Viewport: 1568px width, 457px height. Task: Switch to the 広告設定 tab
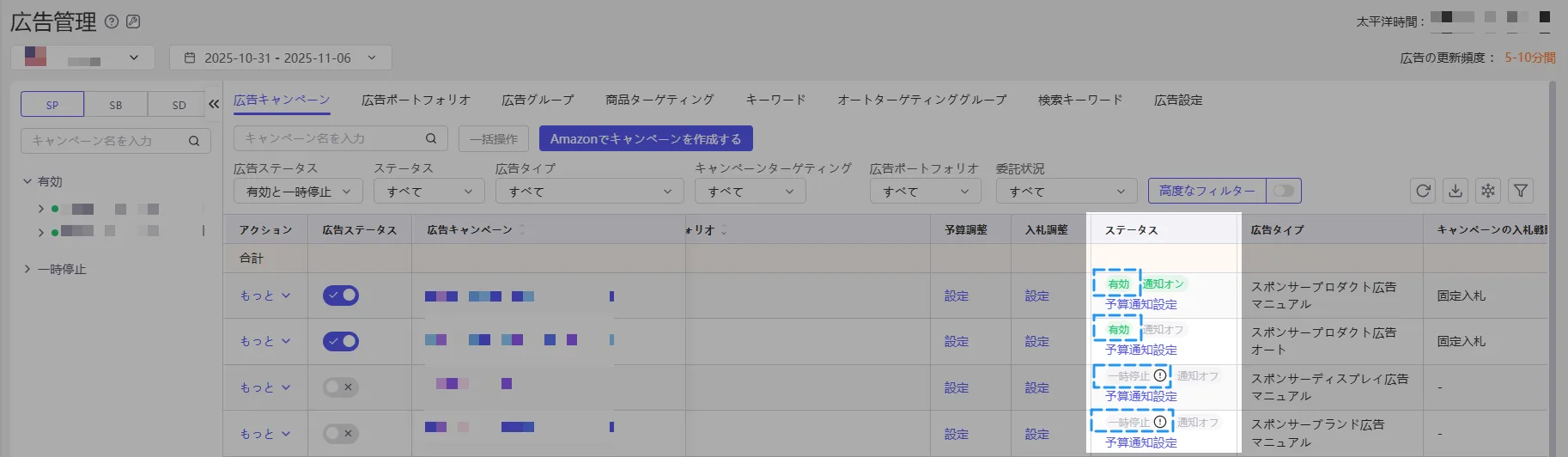[1178, 100]
